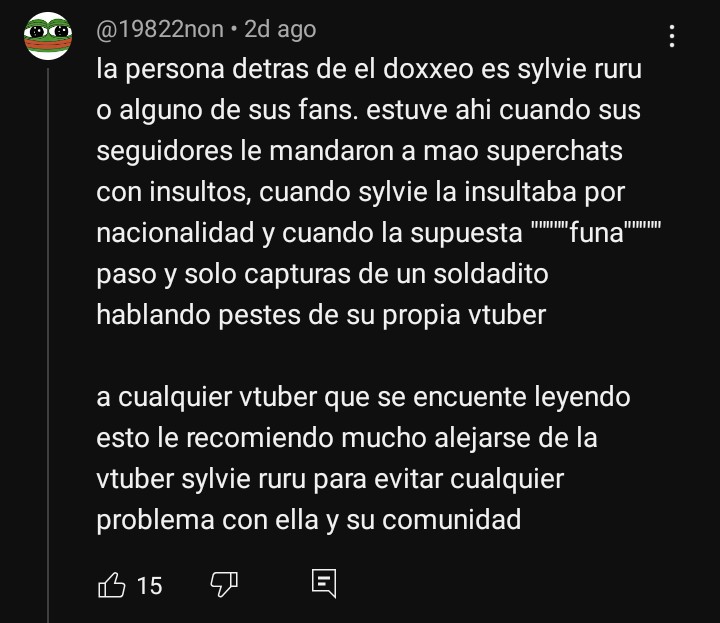Viewport: 720px width, 623px height.
Task: Visit the @19822non channel link
Action: [x=160, y=29]
